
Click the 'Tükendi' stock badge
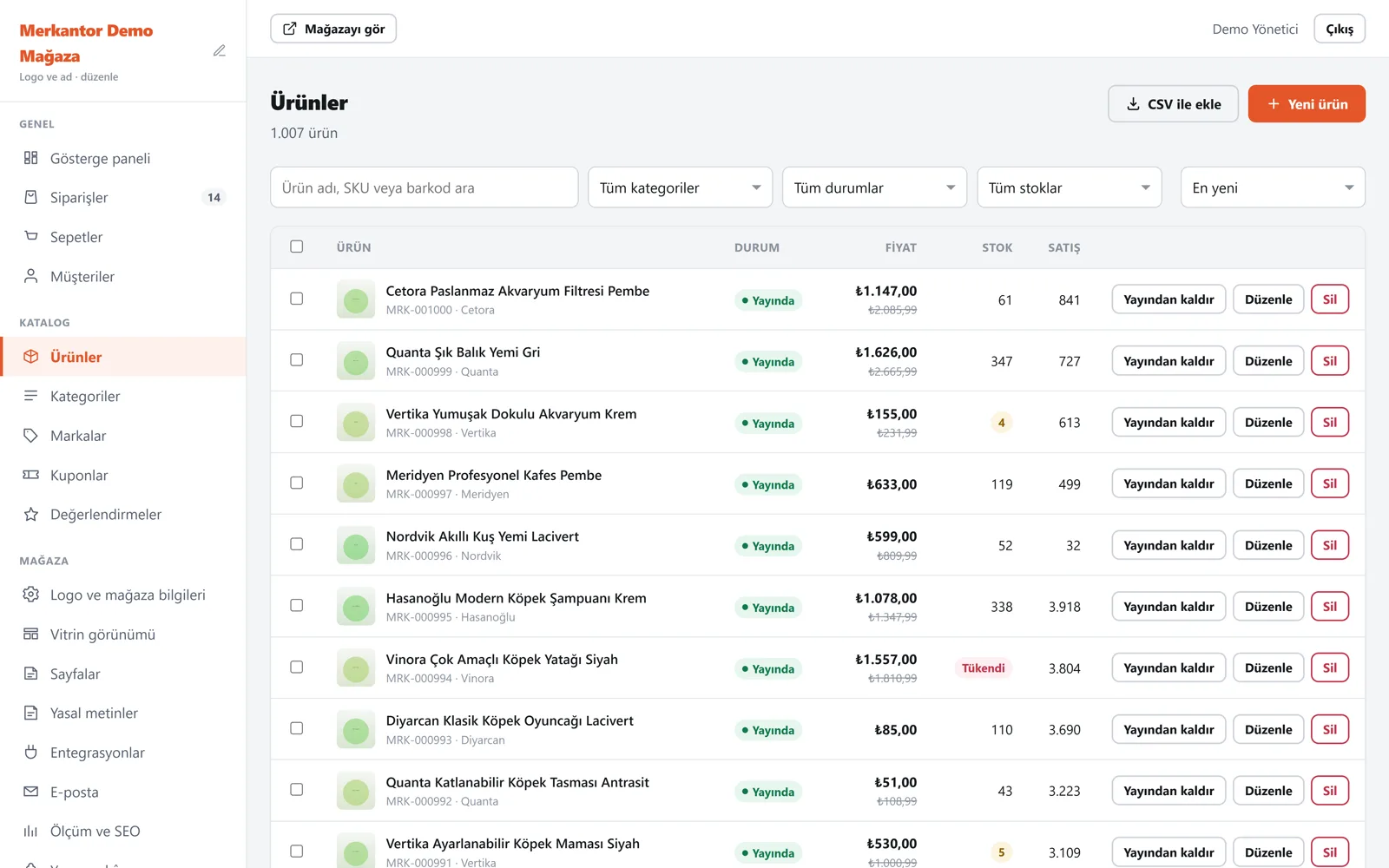(984, 667)
